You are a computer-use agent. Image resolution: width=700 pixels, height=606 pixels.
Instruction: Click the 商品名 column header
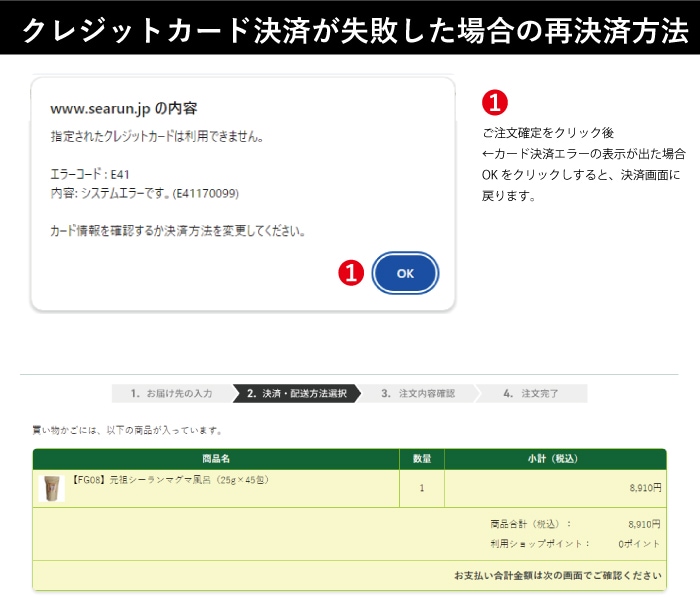click(216, 459)
